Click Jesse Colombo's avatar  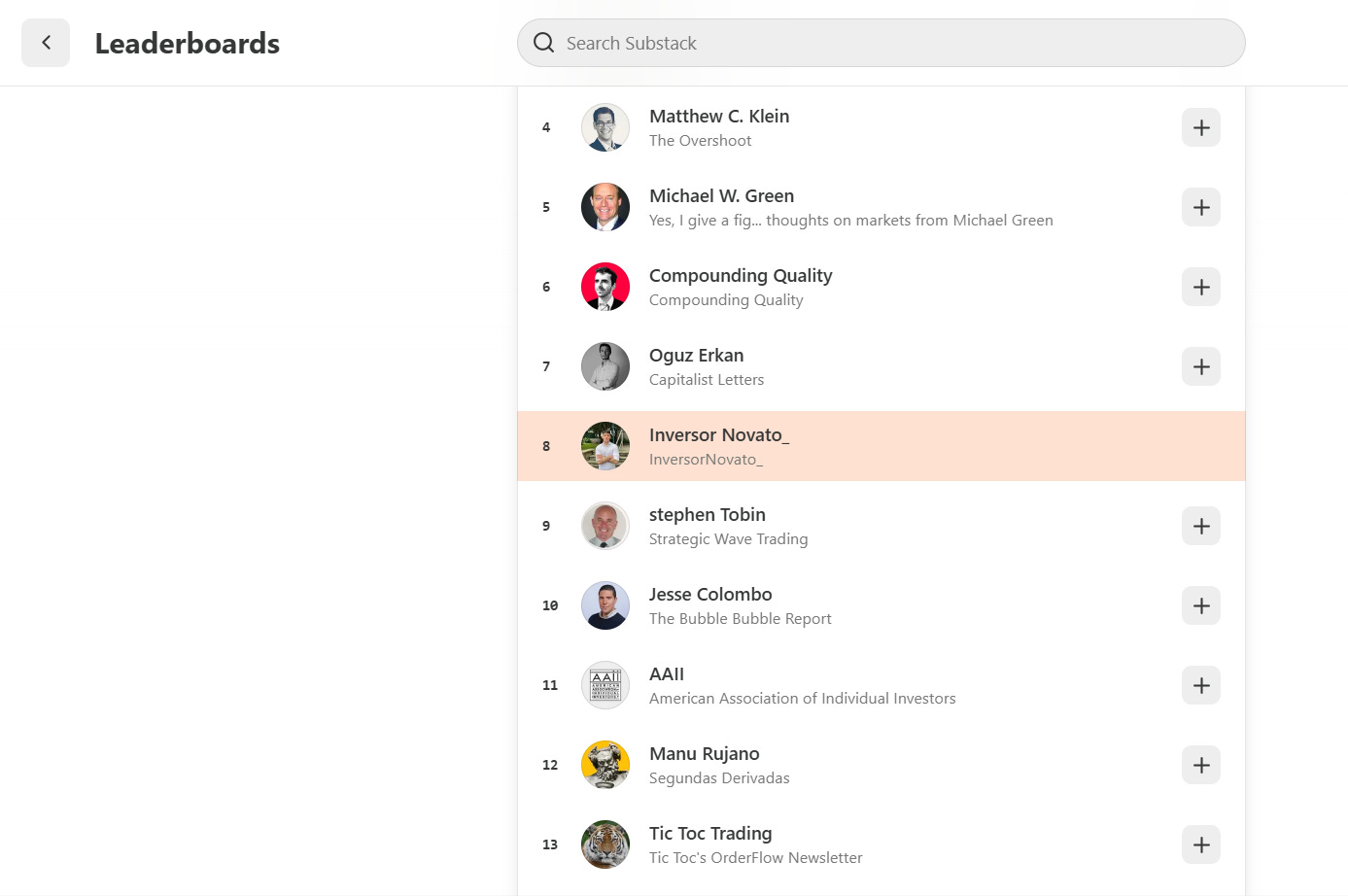(605, 605)
